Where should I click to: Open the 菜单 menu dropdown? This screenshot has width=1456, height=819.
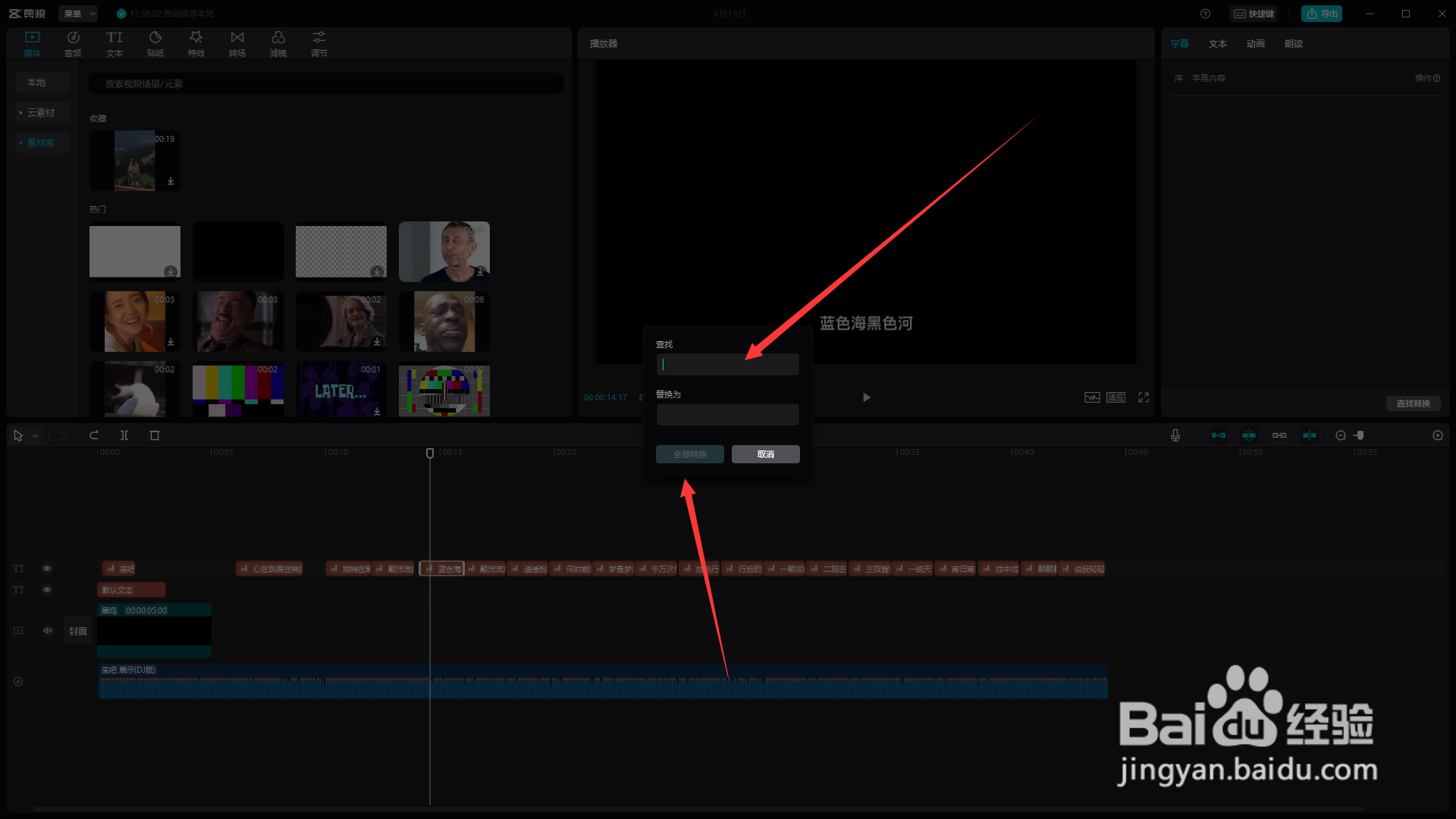tap(78, 14)
